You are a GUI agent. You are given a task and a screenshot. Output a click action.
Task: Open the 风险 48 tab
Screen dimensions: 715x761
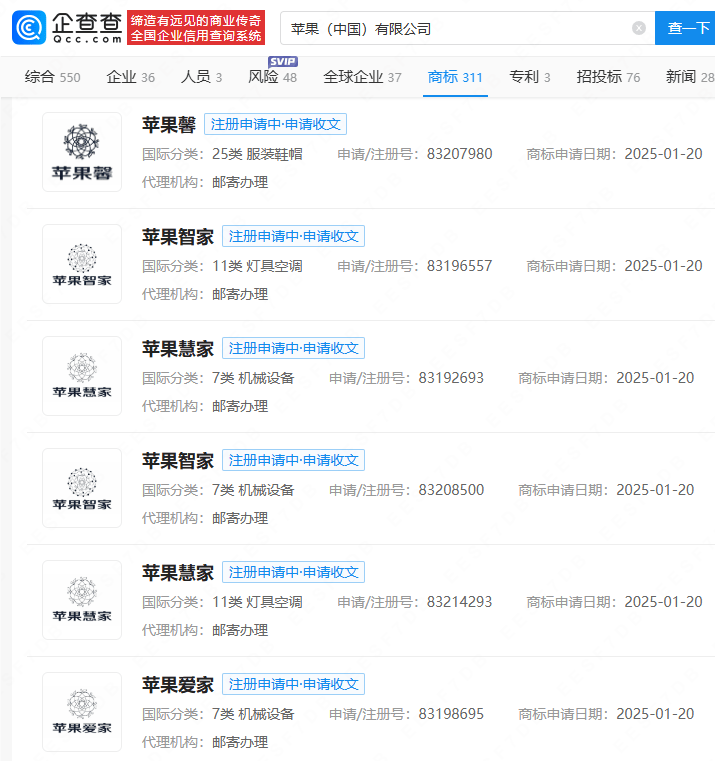[x=272, y=77]
